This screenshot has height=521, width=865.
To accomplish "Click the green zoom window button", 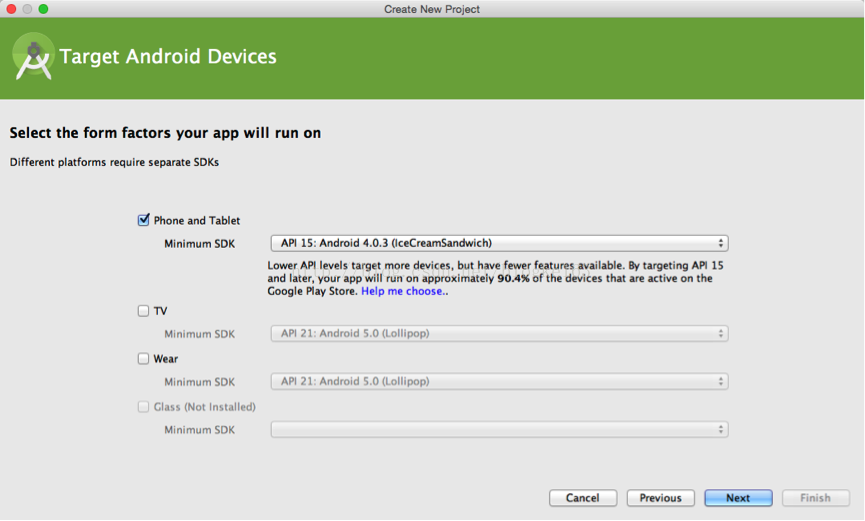I will click(x=43, y=9).
